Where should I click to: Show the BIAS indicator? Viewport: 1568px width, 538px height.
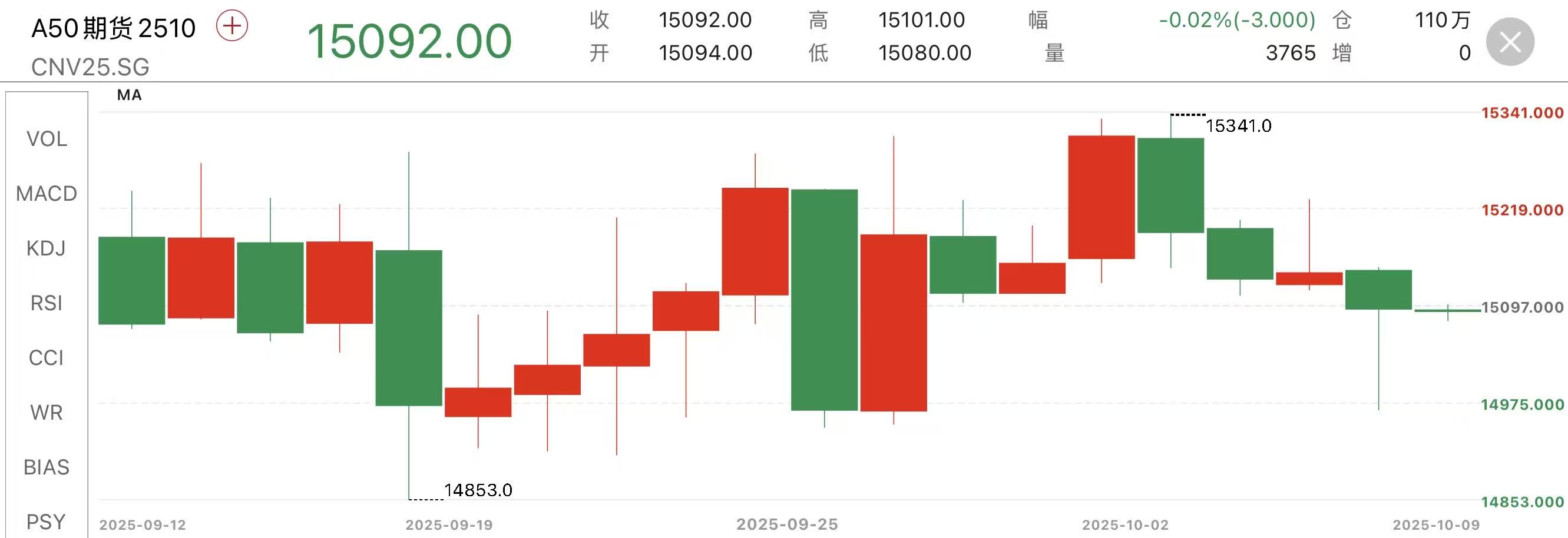point(47,467)
